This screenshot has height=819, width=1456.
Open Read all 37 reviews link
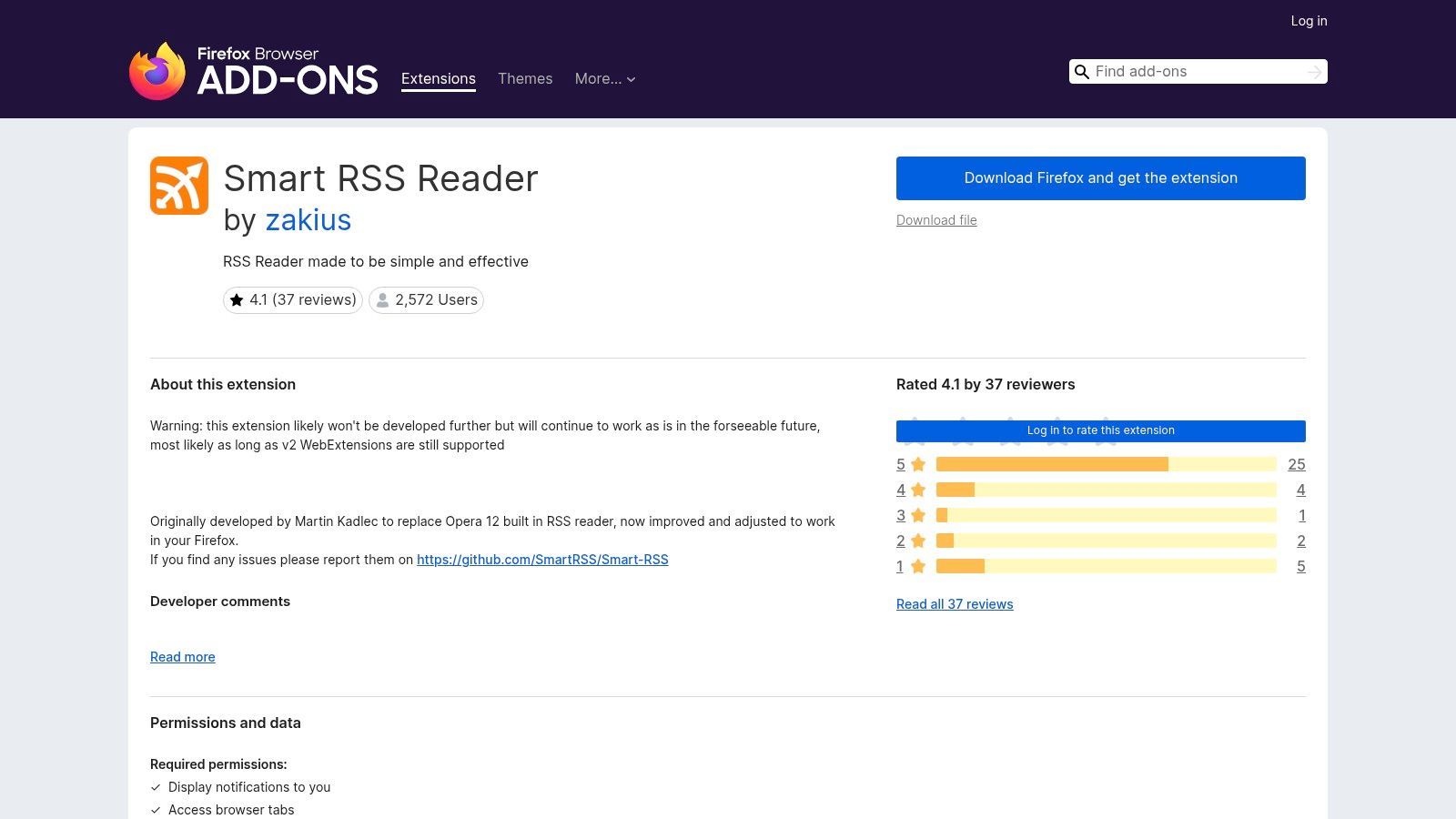(955, 604)
